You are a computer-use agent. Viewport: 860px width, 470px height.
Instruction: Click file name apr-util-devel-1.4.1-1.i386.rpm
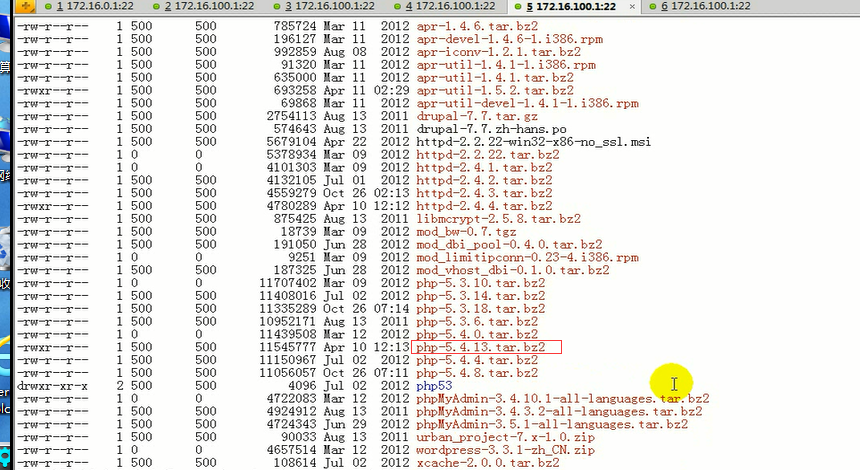pos(528,103)
